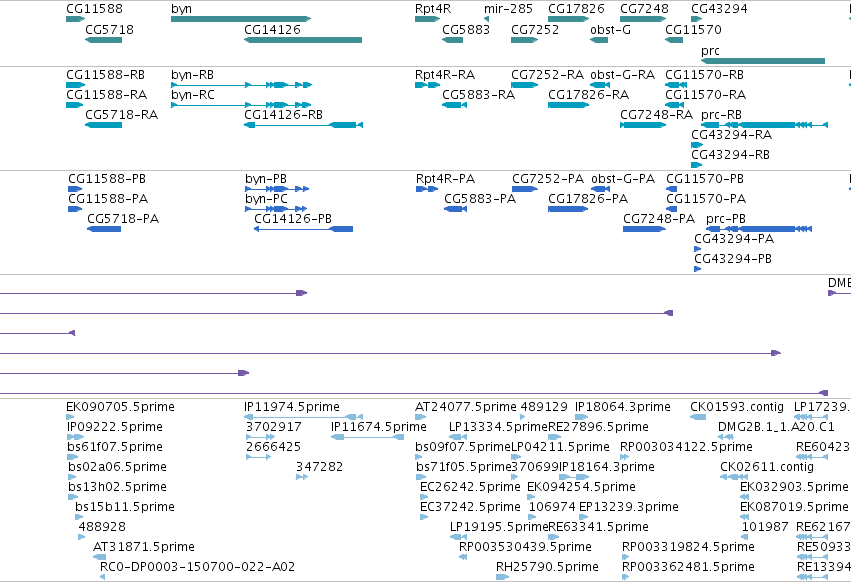Click the CG7252-PA protein
The height and width of the screenshot is (582, 851).
(x=525, y=189)
